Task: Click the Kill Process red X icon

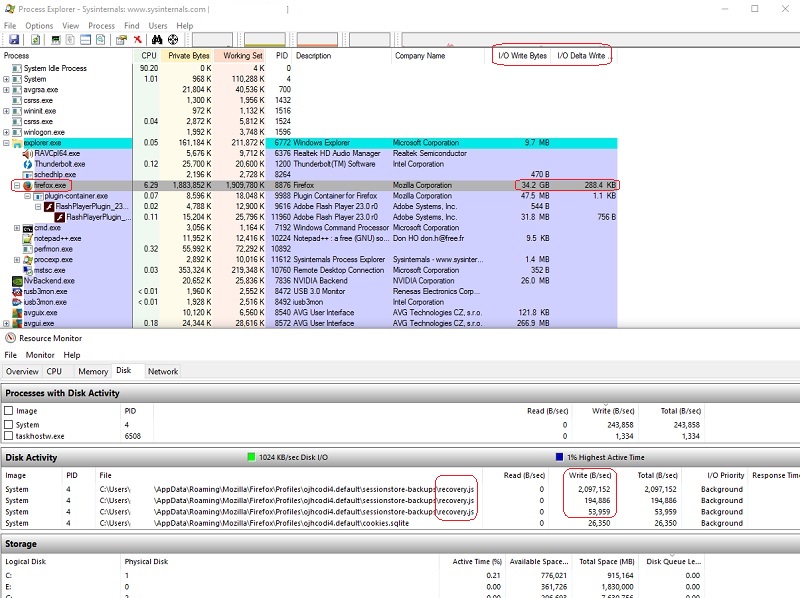Action: 137,40
